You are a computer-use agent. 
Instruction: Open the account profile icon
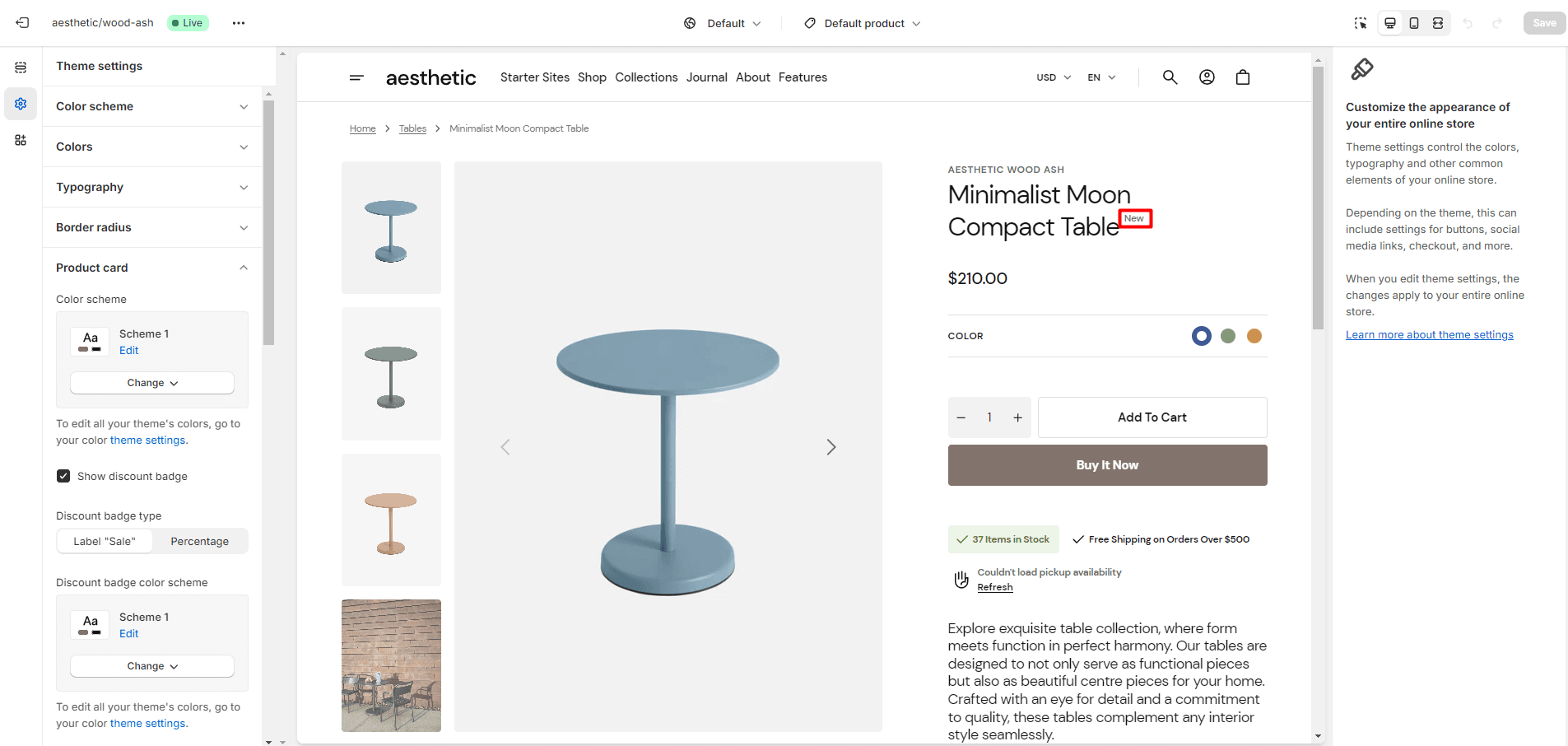(x=1207, y=77)
